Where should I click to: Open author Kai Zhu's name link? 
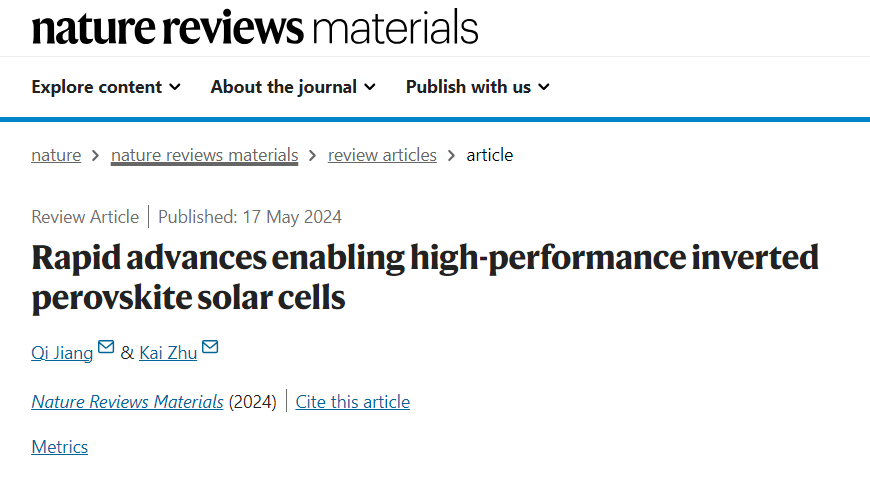(x=168, y=352)
